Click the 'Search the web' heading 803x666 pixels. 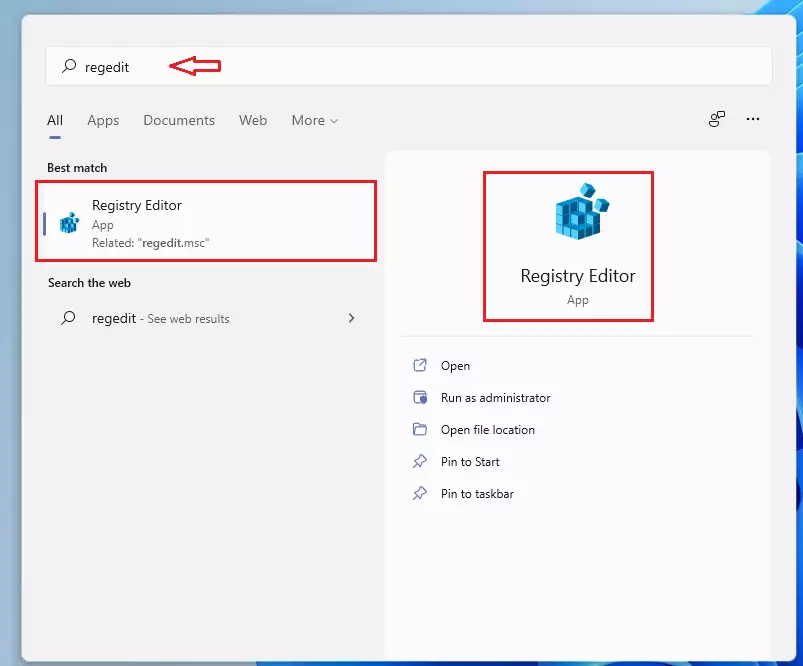tap(89, 283)
